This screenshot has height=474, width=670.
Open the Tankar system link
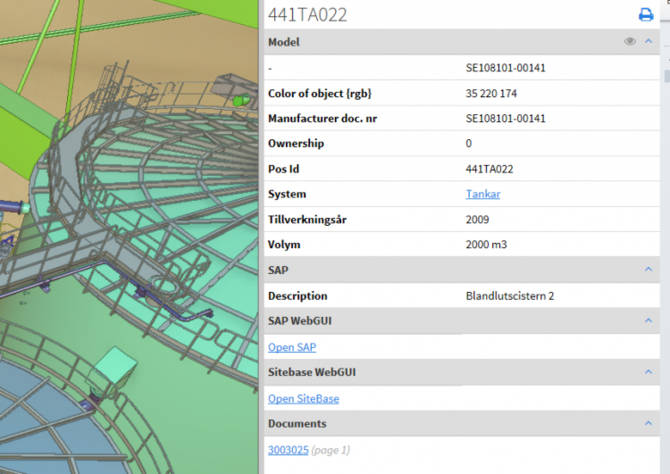[x=483, y=194]
